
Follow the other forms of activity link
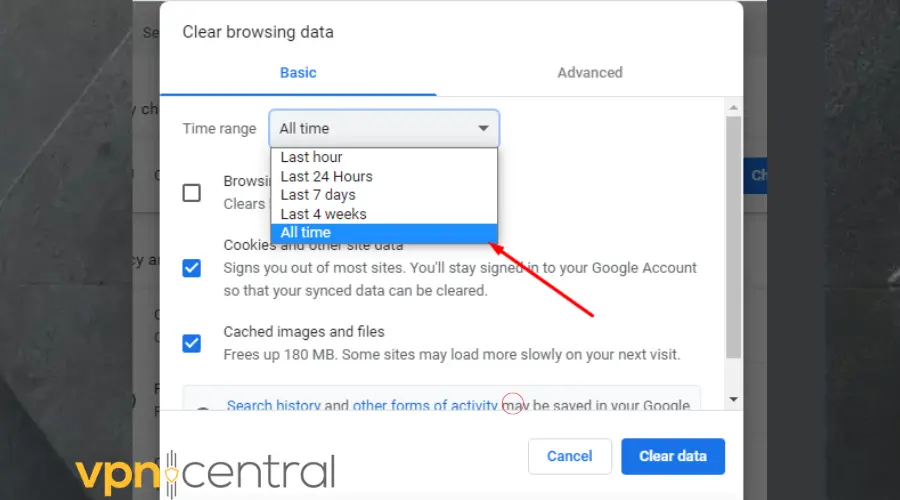[425, 406]
